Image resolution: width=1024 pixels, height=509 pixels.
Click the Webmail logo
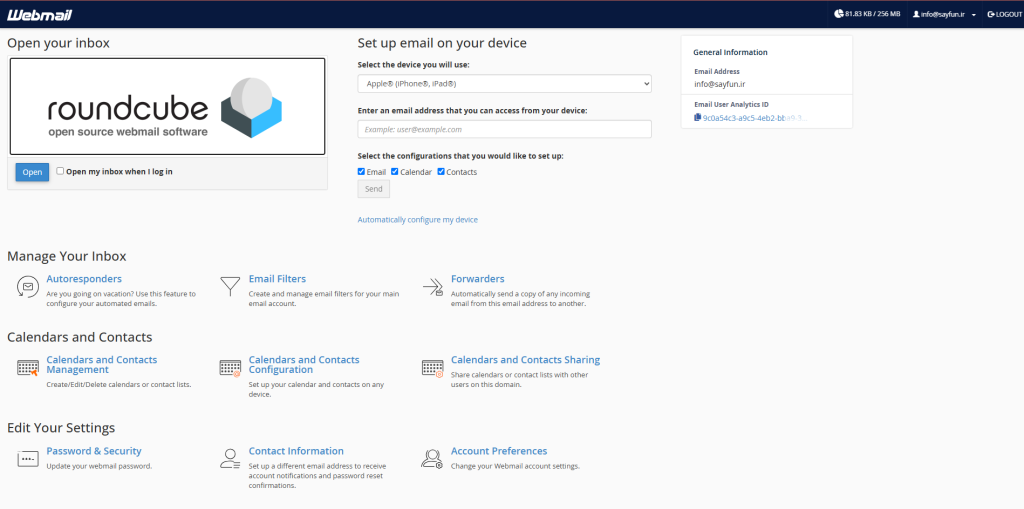[x=39, y=14]
